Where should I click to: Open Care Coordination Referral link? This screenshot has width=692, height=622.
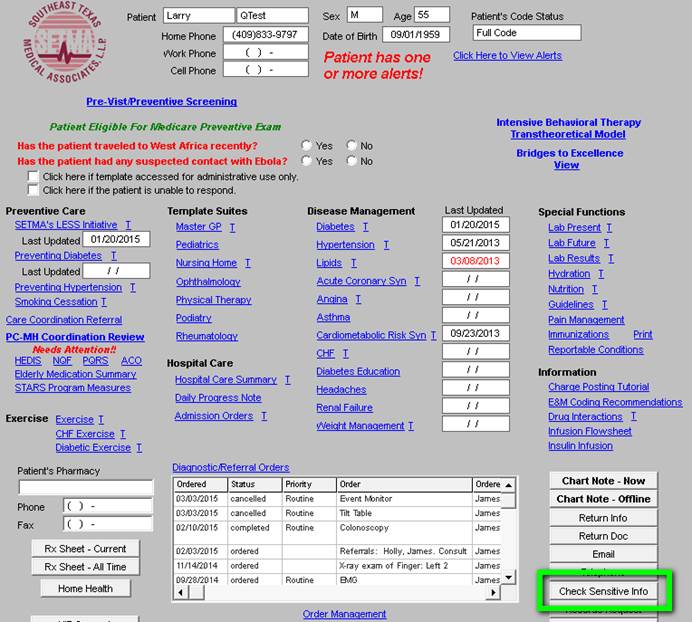click(x=64, y=320)
